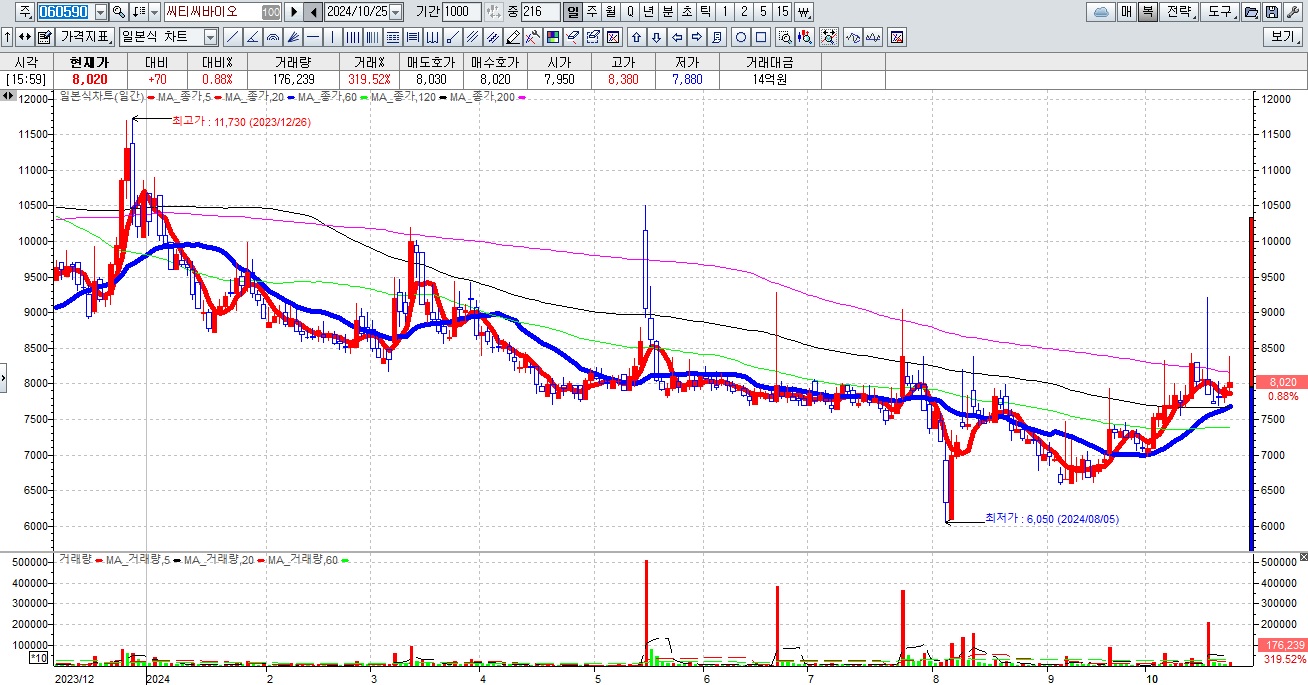Click the zoom magnifier chart icon

[785, 37]
